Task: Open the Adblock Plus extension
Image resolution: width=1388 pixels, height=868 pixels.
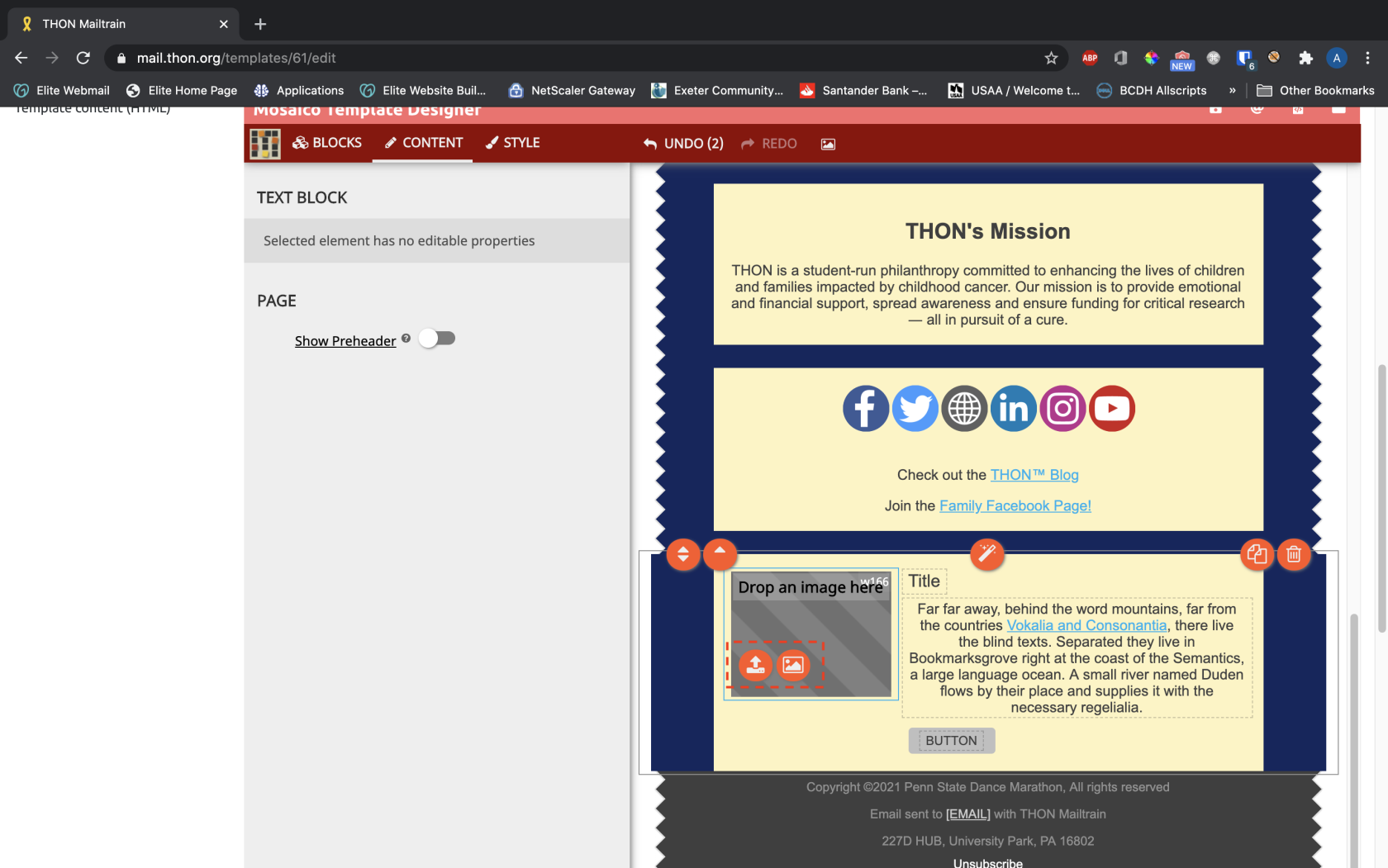Action: pos(1090,58)
